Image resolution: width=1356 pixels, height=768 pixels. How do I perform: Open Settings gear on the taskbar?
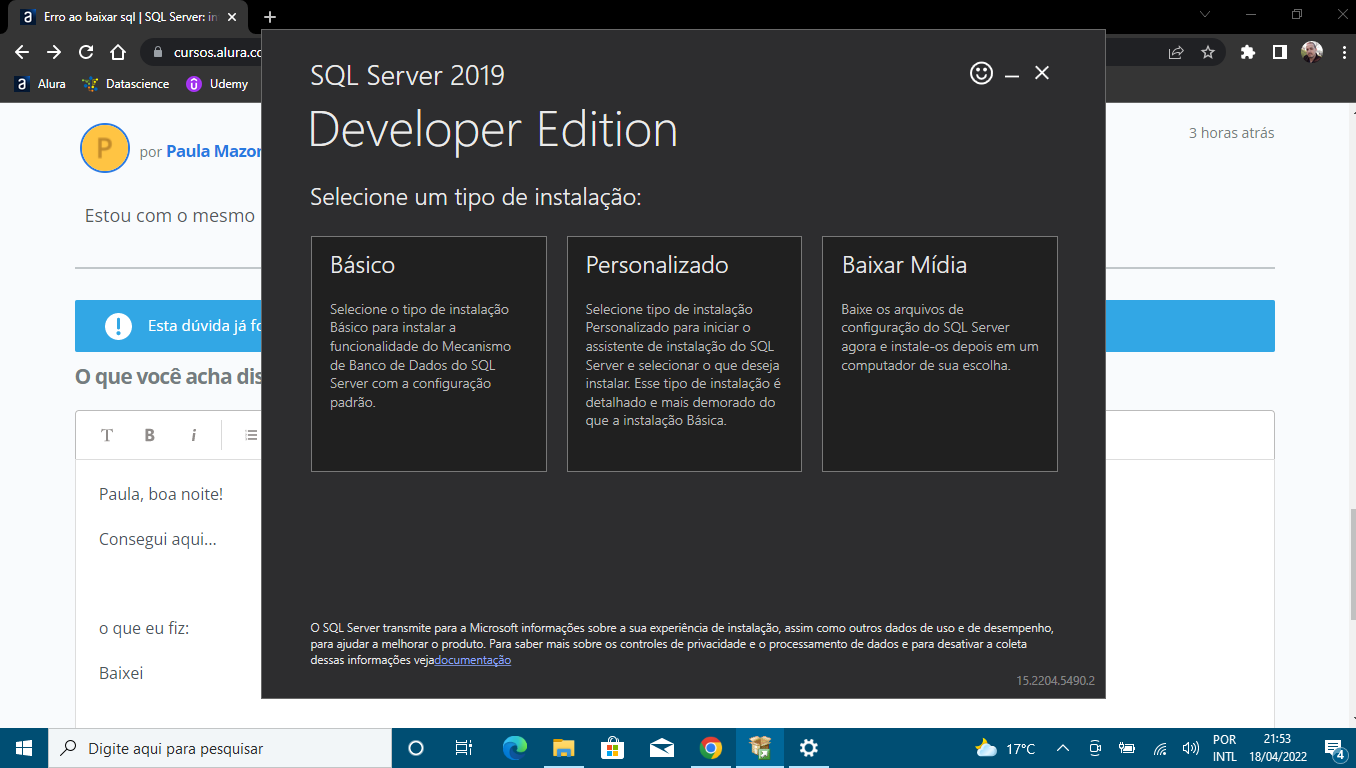(x=809, y=748)
